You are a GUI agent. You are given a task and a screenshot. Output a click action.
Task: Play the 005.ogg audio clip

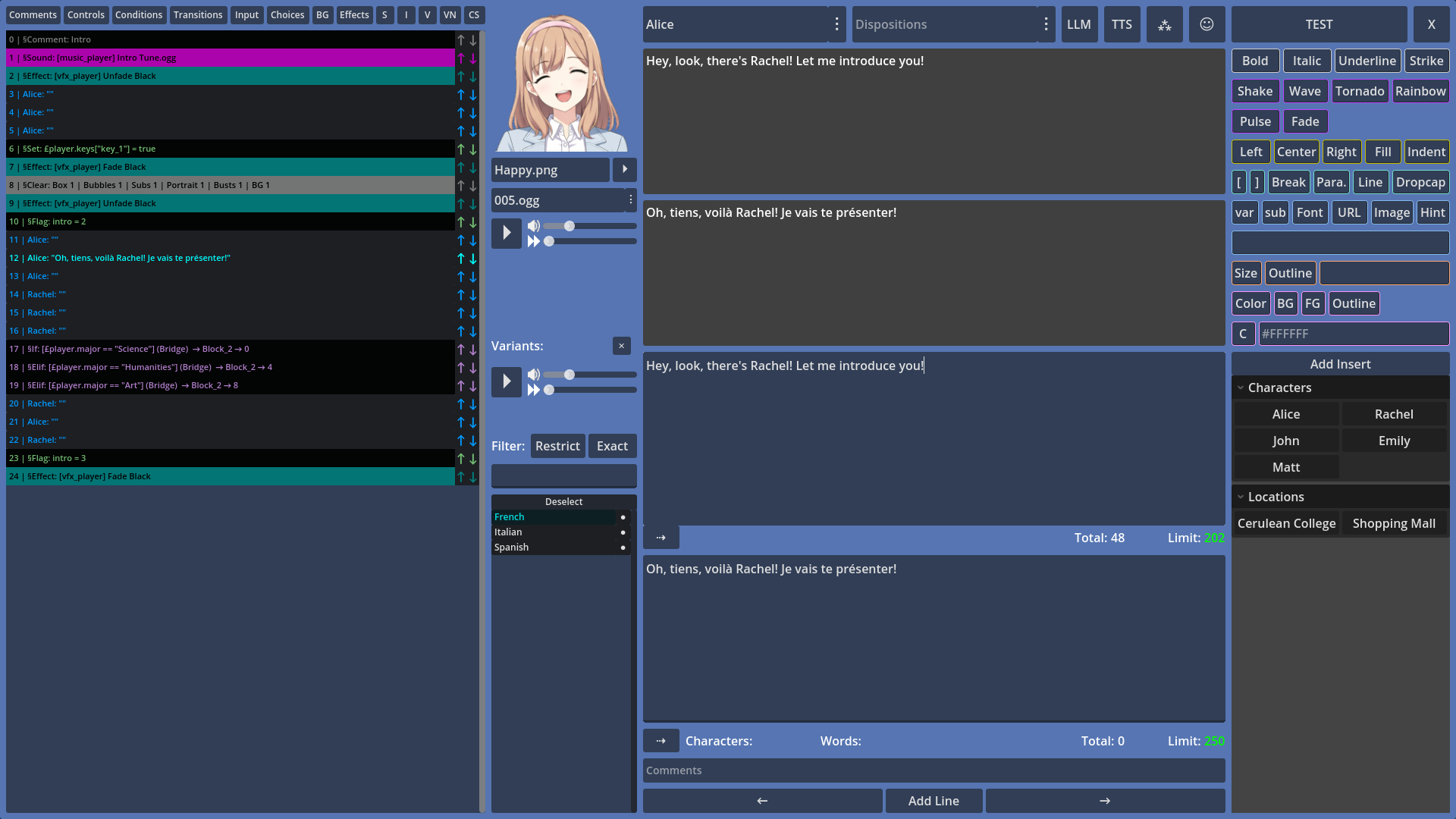pos(506,233)
